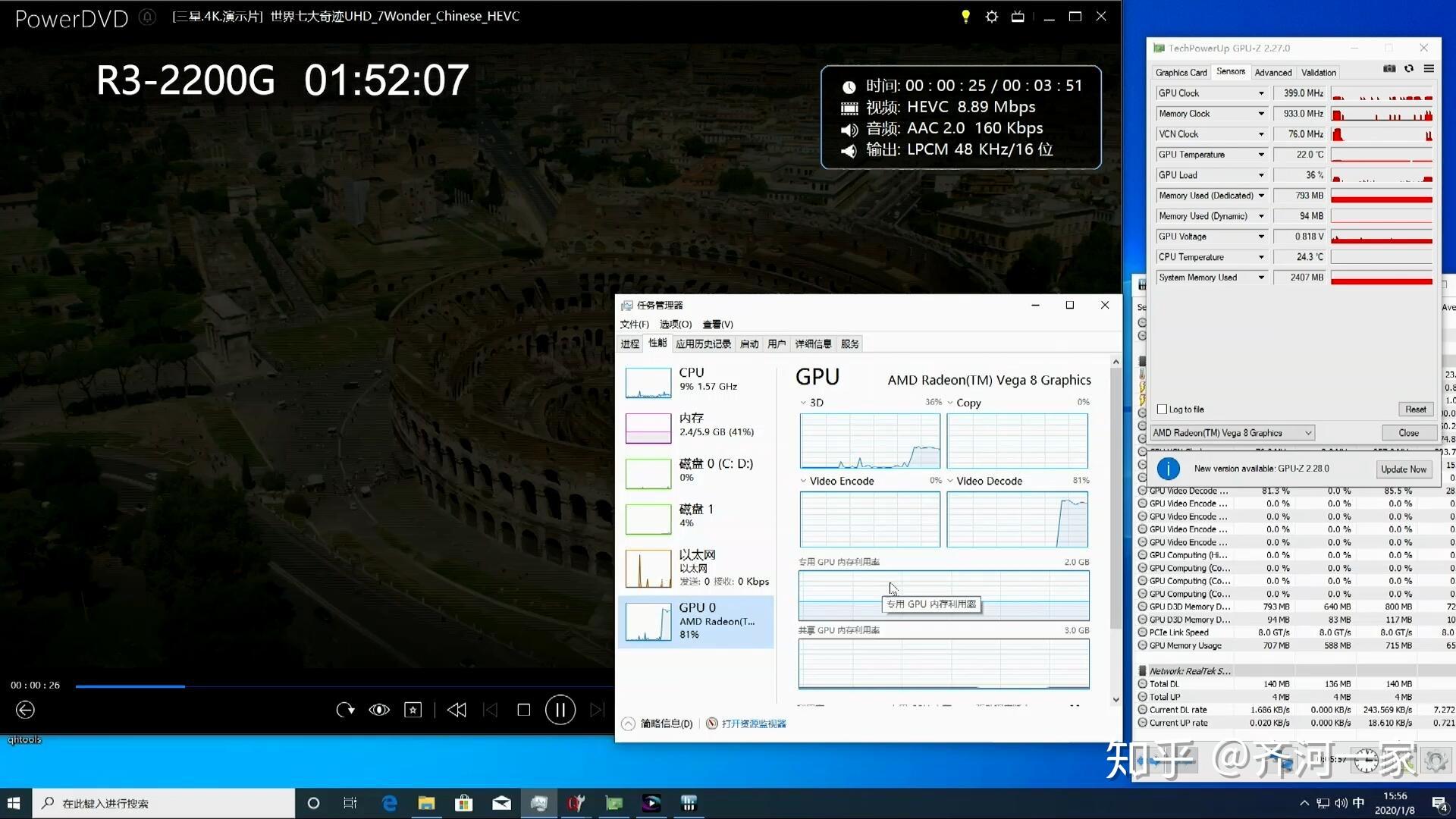Switch to the 进程 tab
This screenshot has height=819, width=1456.
[x=630, y=344]
